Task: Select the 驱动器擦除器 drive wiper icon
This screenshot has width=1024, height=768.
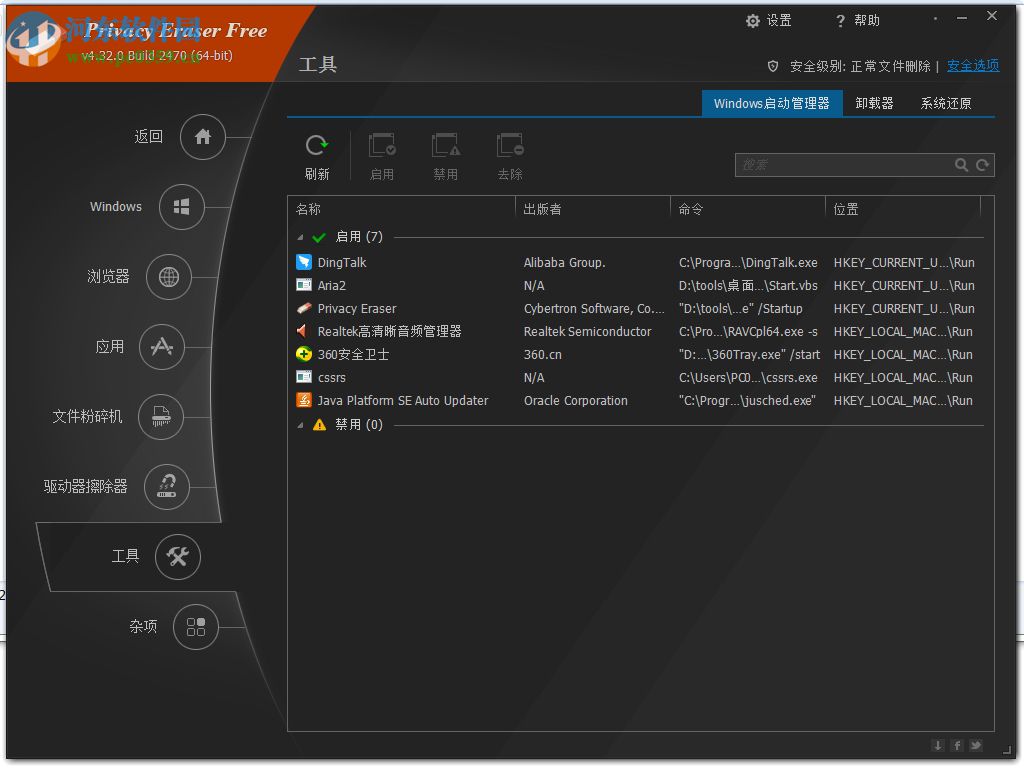Action: click(167, 487)
